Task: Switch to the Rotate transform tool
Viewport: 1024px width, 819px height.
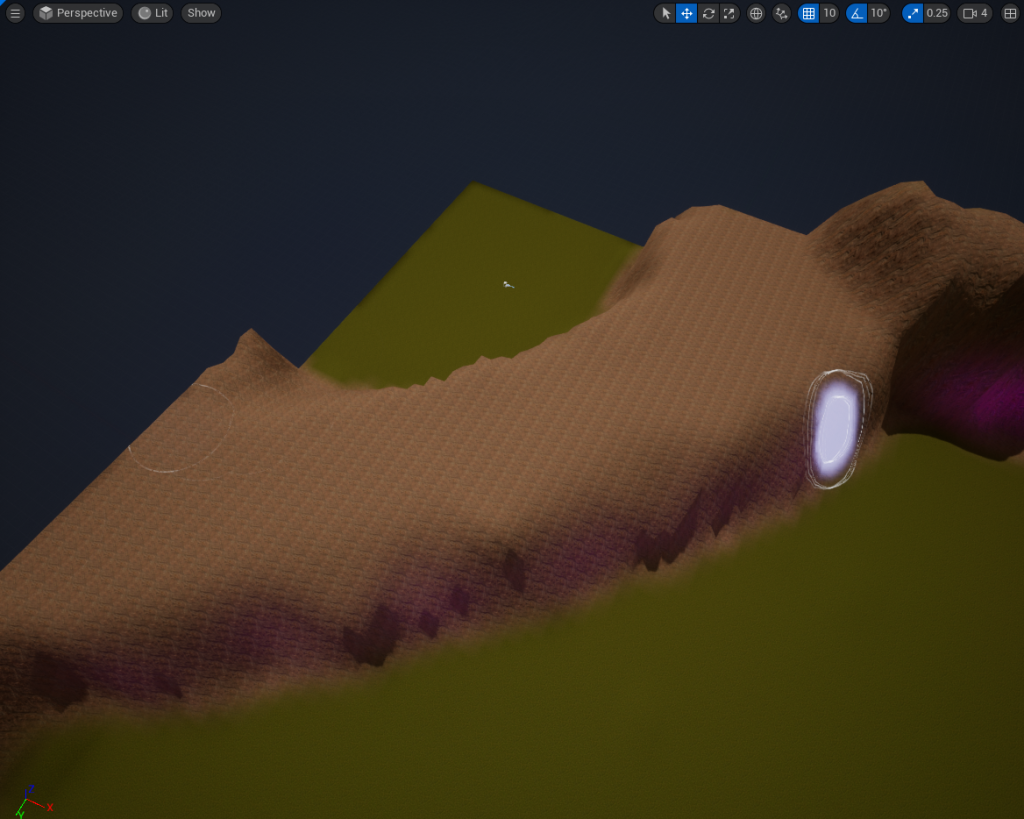Action: (x=708, y=13)
